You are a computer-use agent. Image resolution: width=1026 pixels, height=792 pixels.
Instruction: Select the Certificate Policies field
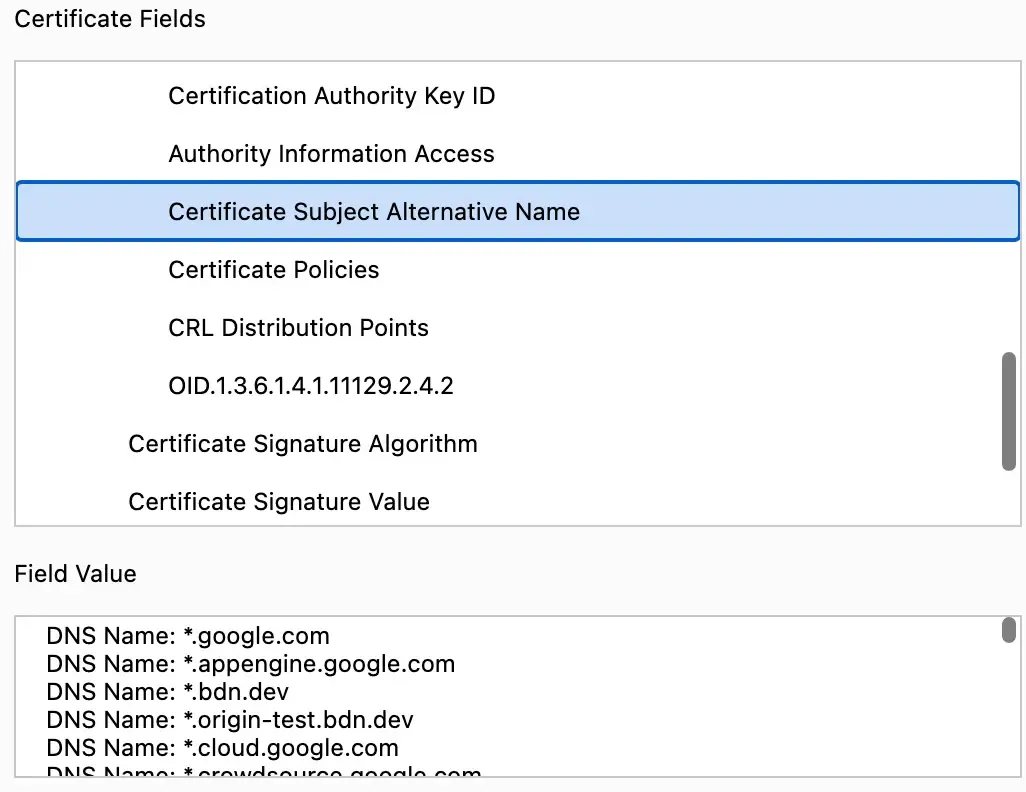273,270
